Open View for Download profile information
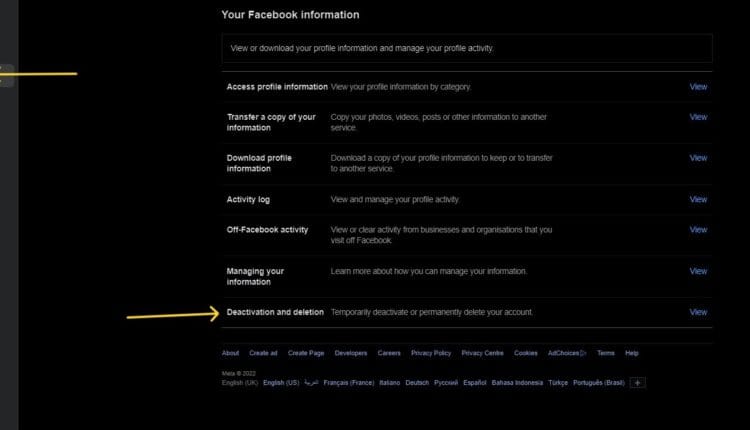 pyautogui.click(x=698, y=158)
